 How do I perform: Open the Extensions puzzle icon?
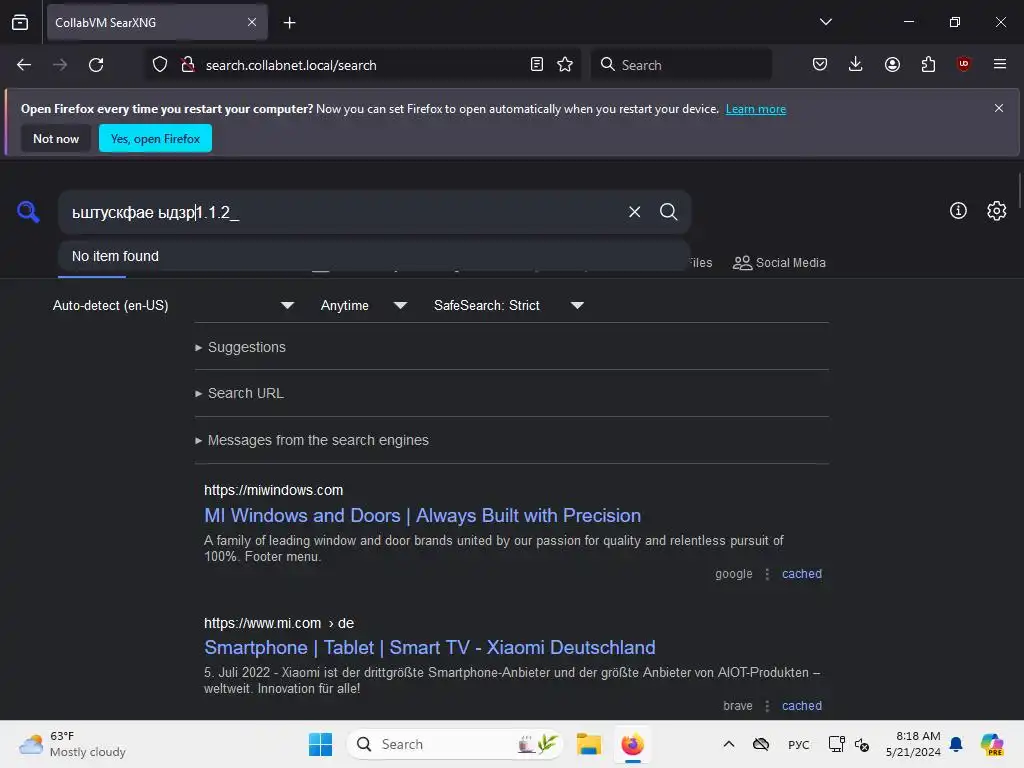click(928, 64)
